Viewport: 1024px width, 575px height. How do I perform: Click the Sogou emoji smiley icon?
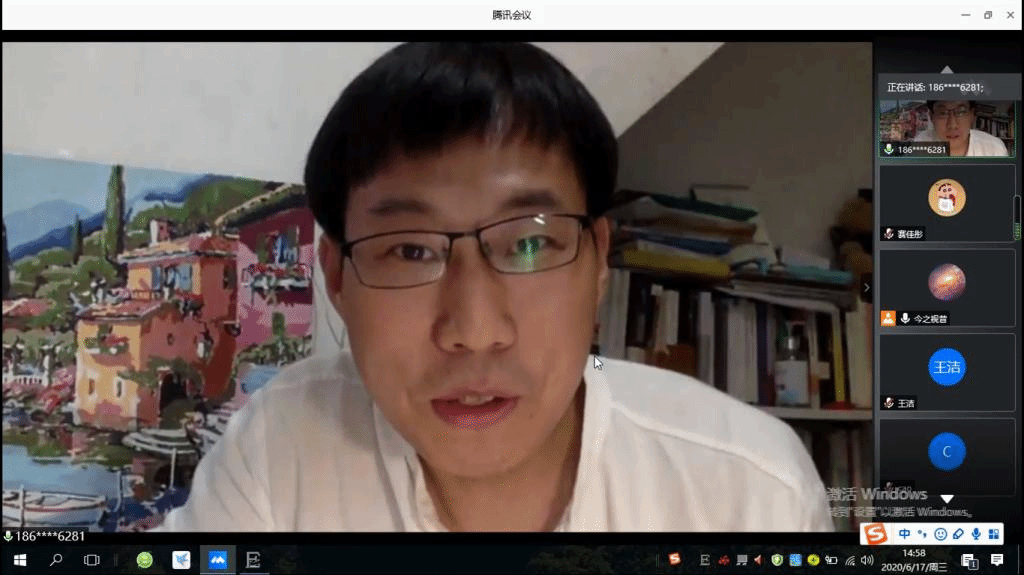[940, 534]
